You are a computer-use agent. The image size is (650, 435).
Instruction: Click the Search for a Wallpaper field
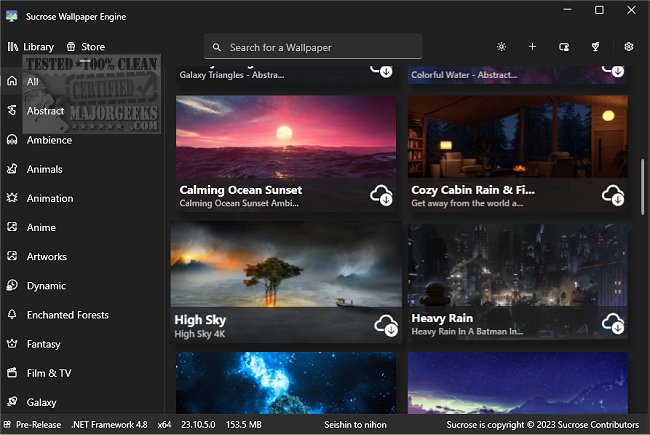coord(313,47)
